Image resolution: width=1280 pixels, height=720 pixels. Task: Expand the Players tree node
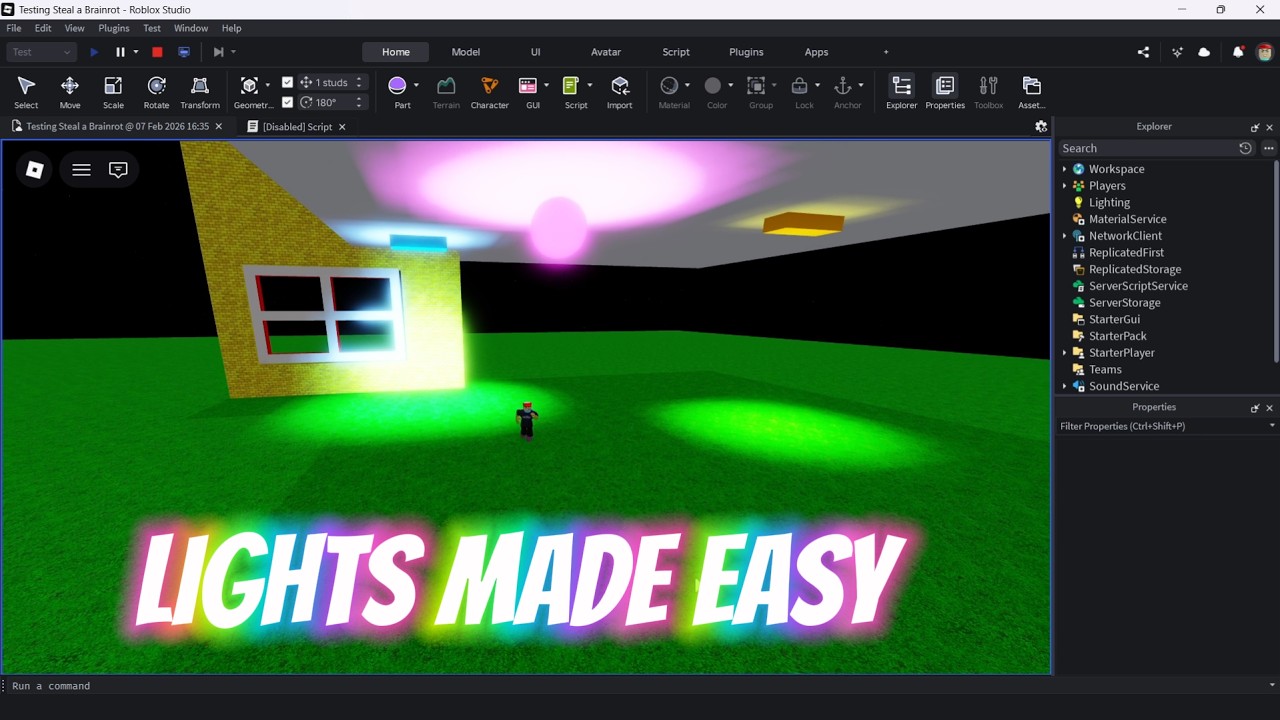click(1064, 186)
